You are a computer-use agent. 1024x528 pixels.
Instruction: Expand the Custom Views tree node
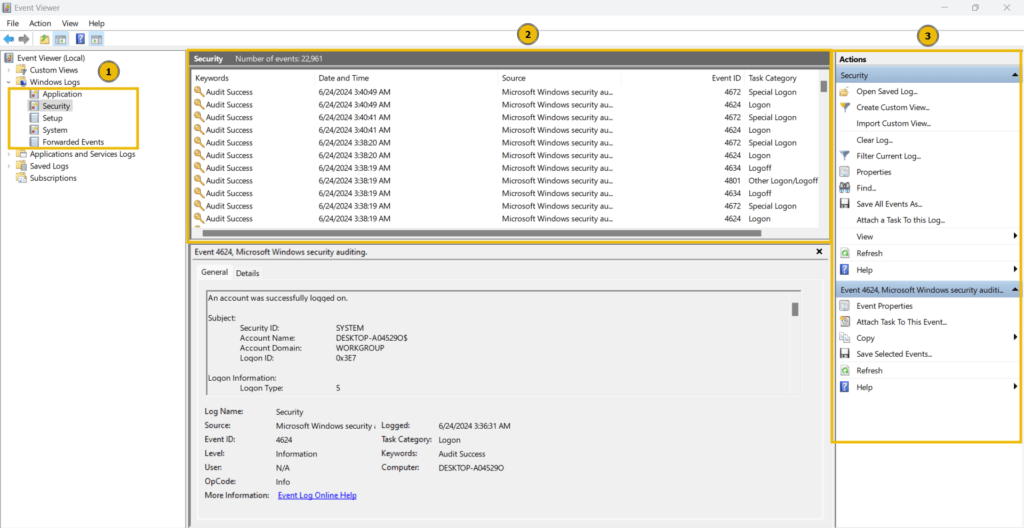click(x=8, y=70)
